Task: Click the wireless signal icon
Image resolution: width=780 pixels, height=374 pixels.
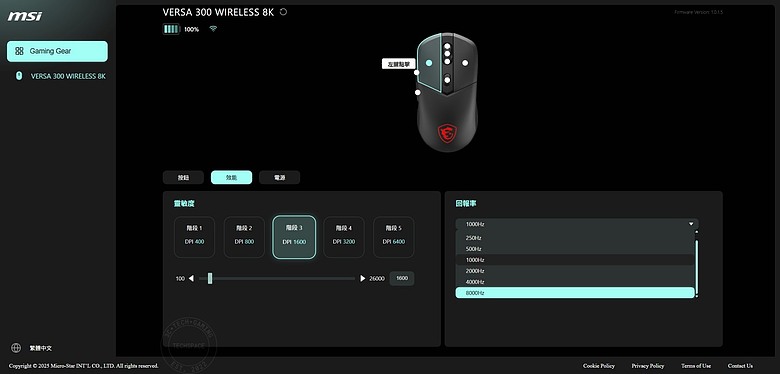Action: (x=213, y=29)
